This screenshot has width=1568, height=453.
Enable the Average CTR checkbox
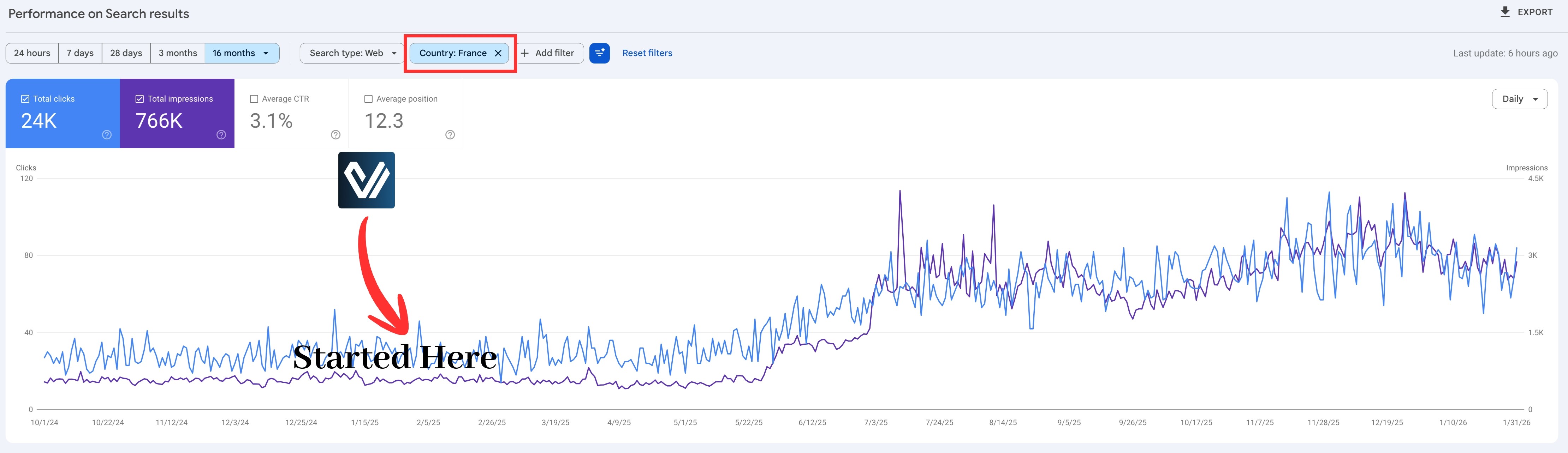click(254, 99)
